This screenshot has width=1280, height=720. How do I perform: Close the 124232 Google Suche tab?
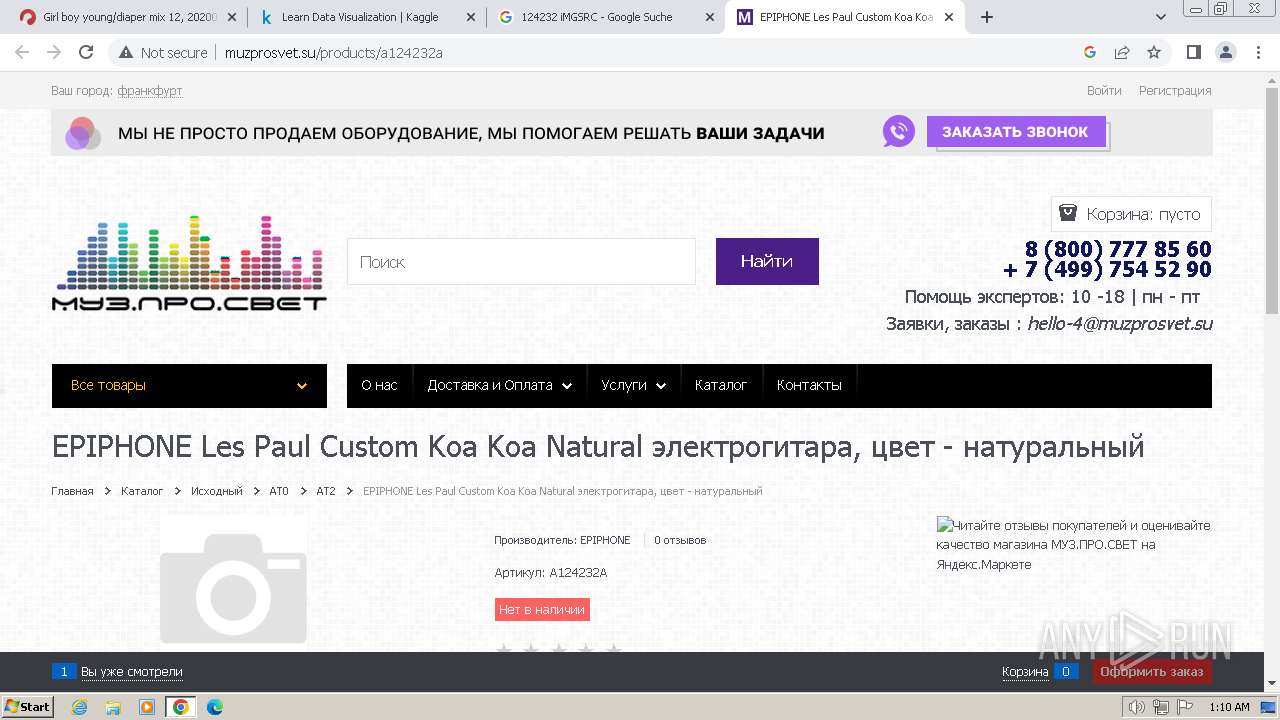(x=709, y=17)
